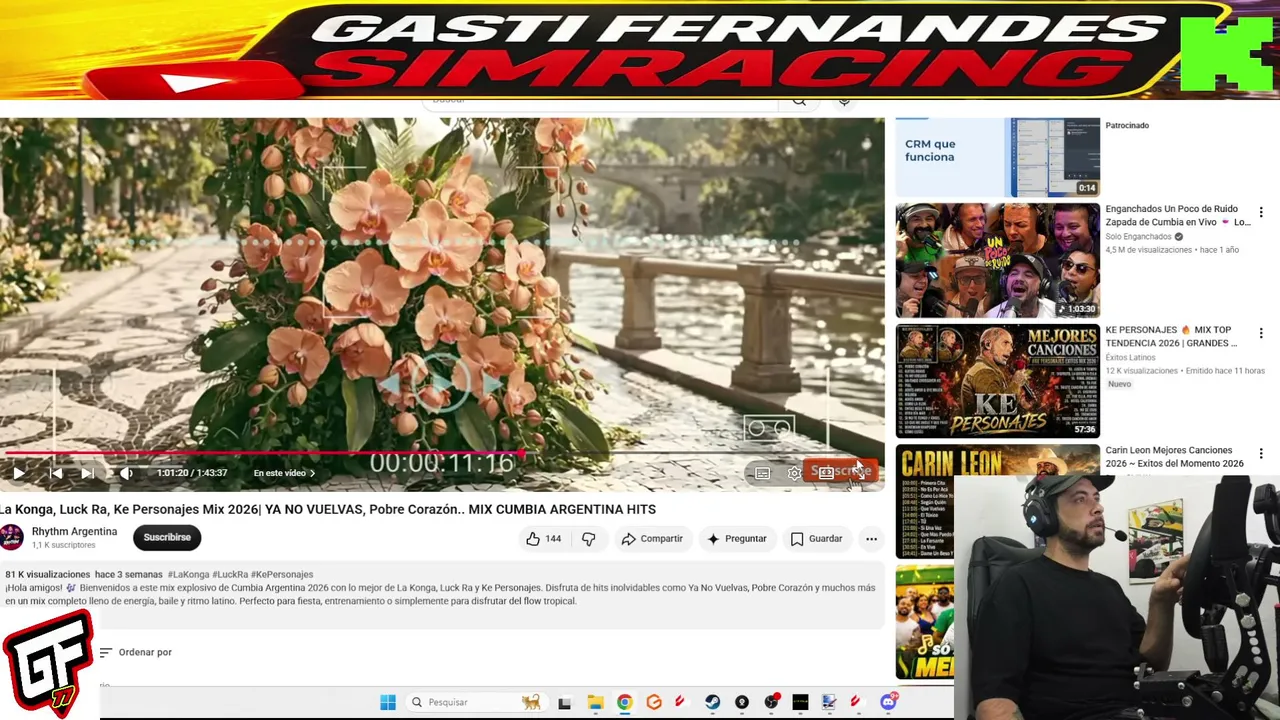
Task: Open the 'KE PERSONAJES MIX TOP TENDENCIA 2026' title
Action: click(x=1171, y=337)
